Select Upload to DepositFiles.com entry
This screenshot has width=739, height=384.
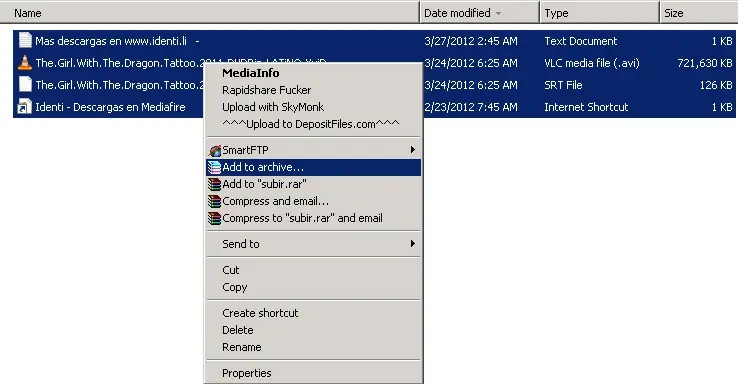313,124
